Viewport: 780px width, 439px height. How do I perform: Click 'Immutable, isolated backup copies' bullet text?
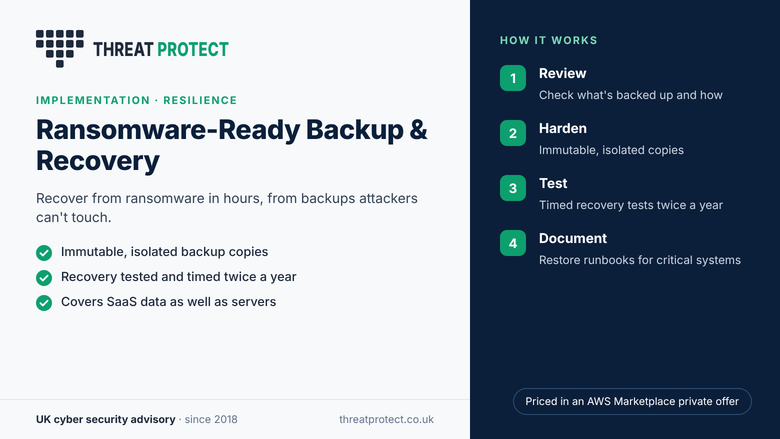pos(164,252)
